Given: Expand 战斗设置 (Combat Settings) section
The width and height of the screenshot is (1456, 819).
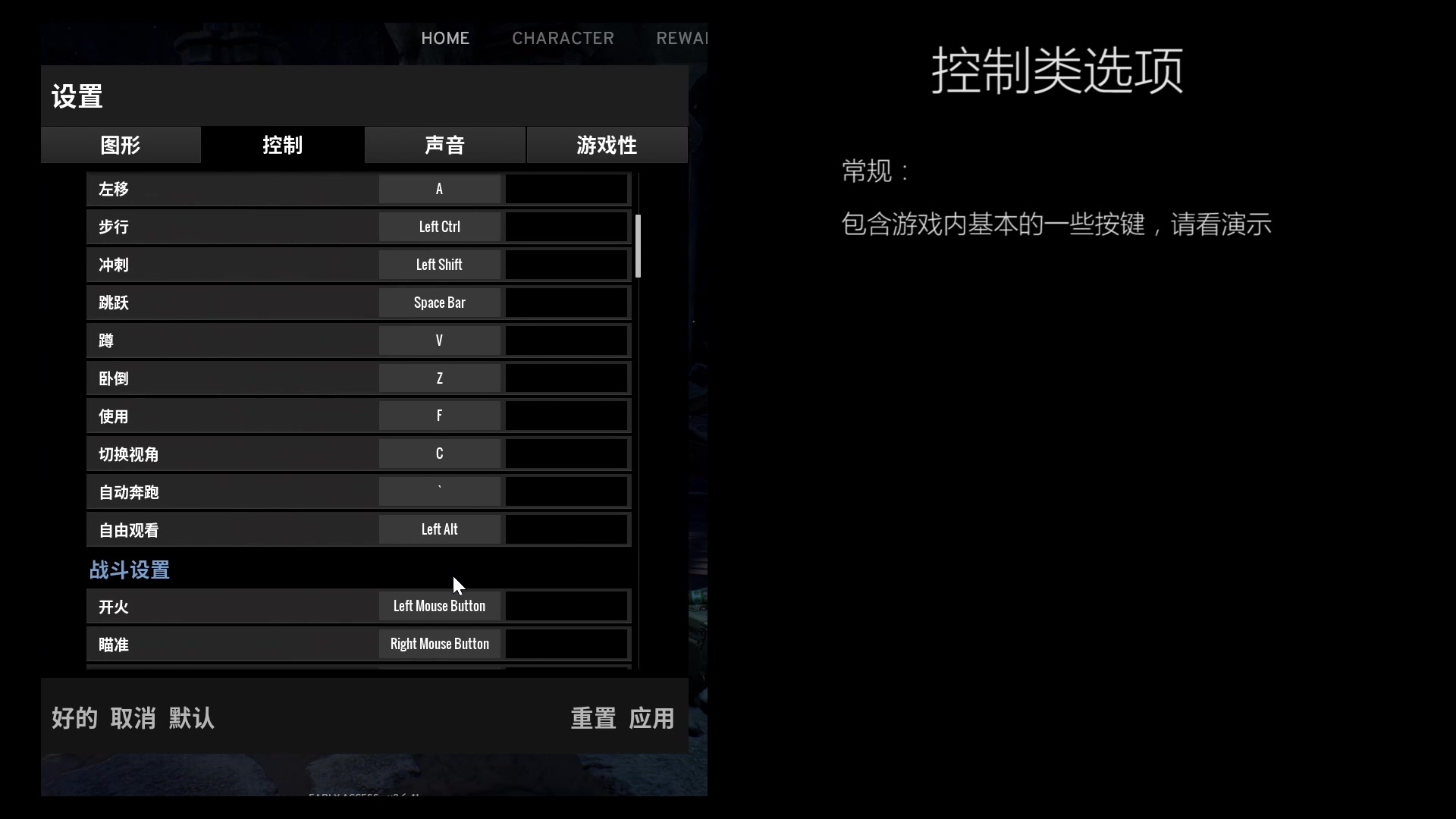Looking at the screenshot, I should pos(129,570).
